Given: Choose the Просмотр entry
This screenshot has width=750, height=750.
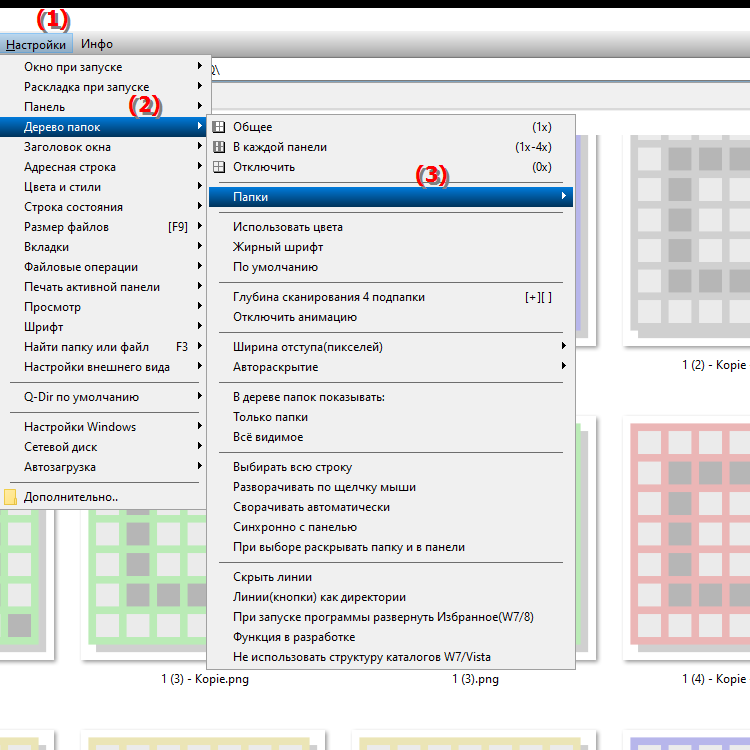Looking at the screenshot, I should [x=103, y=308].
